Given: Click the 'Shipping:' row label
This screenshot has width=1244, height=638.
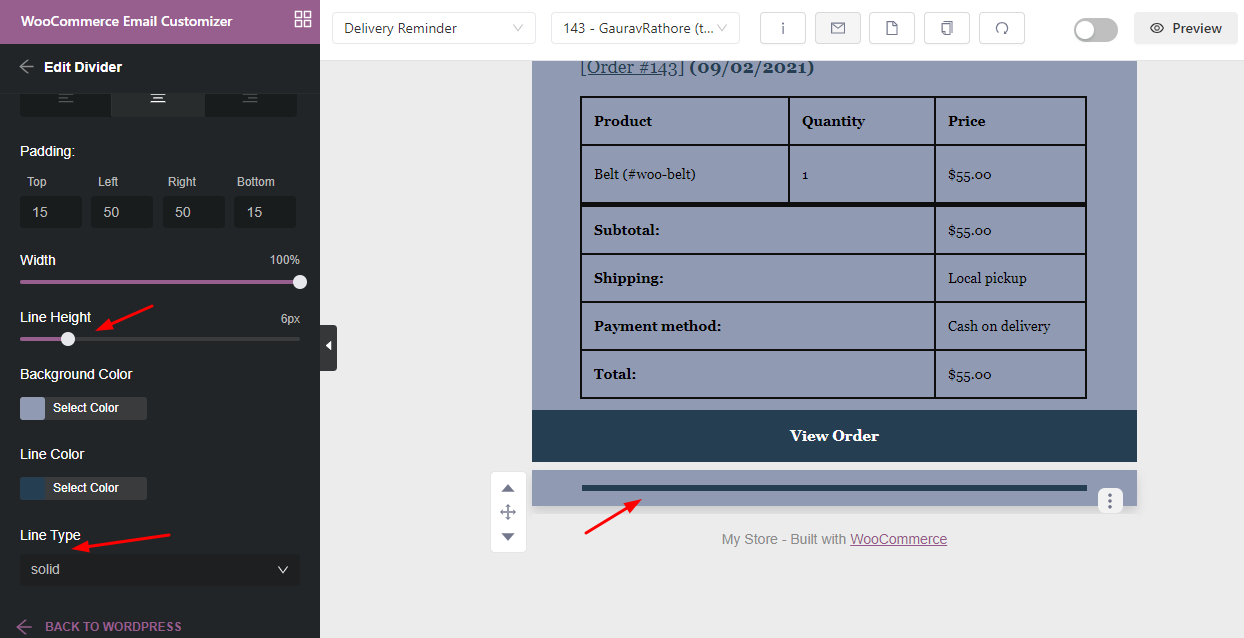Looking at the screenshot, I should coord(629,278).
